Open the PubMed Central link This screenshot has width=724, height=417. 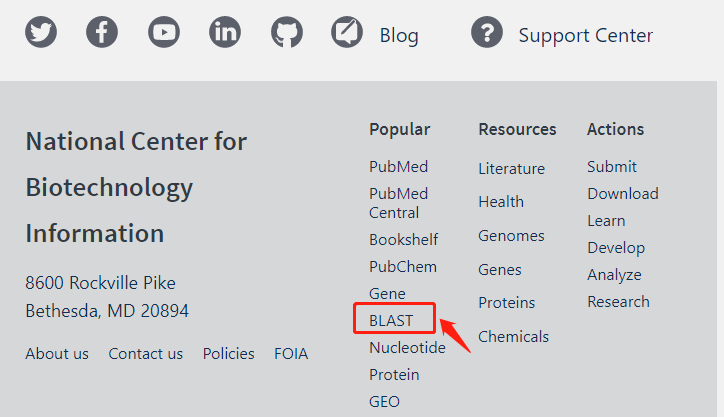click(x=398, y=203)
